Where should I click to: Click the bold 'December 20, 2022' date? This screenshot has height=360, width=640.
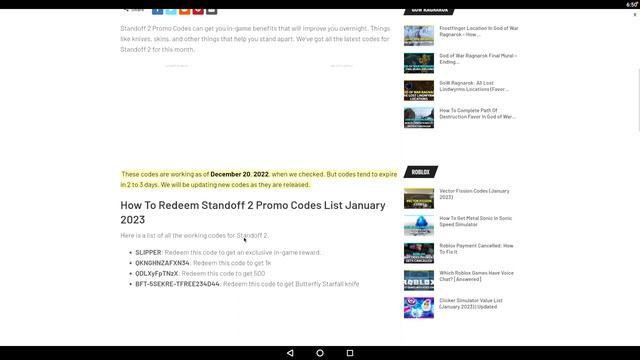[240, 174]
